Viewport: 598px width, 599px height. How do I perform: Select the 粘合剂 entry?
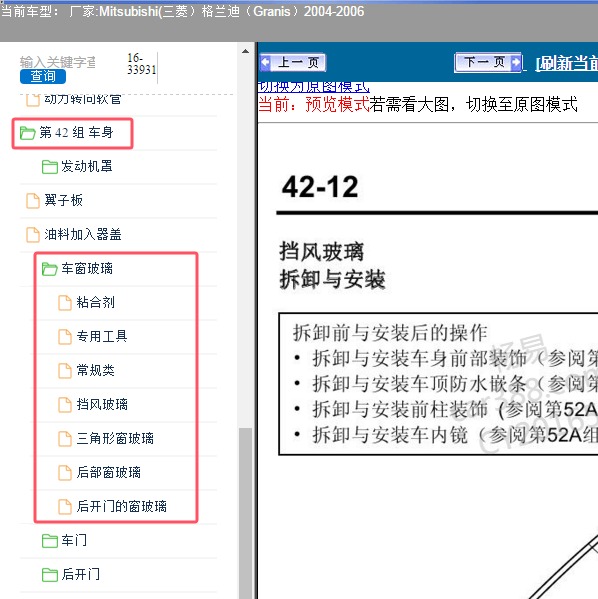point(95,303)
